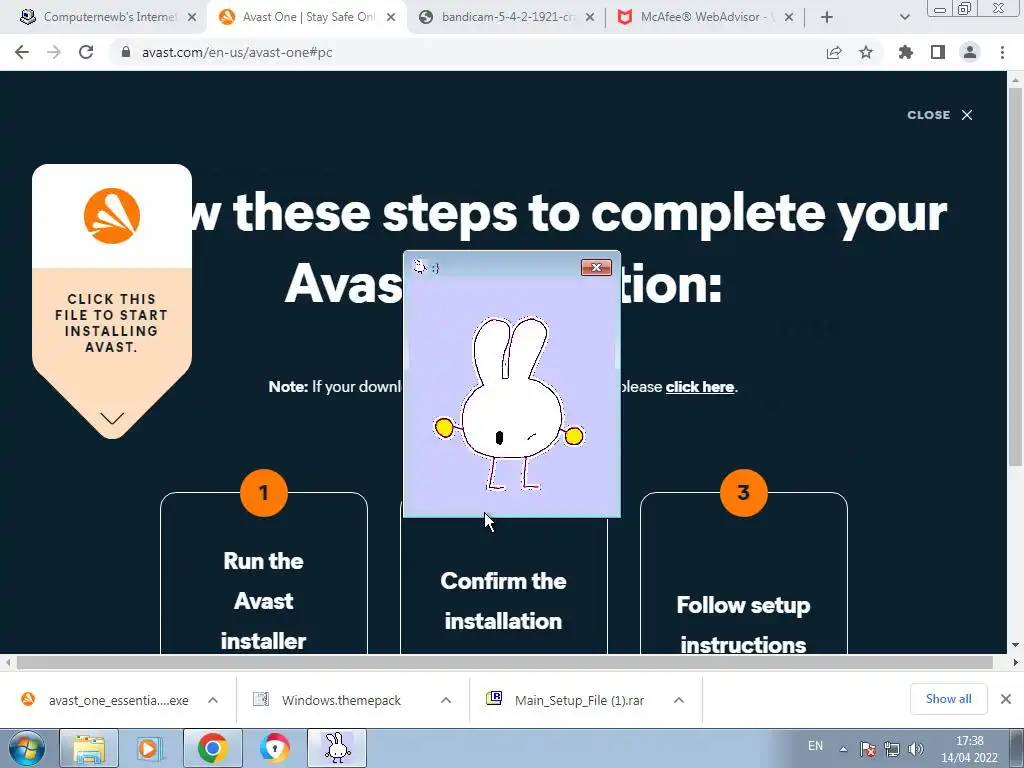
Task: Bookmark this page with the star icon
Action: pos(866,52)
